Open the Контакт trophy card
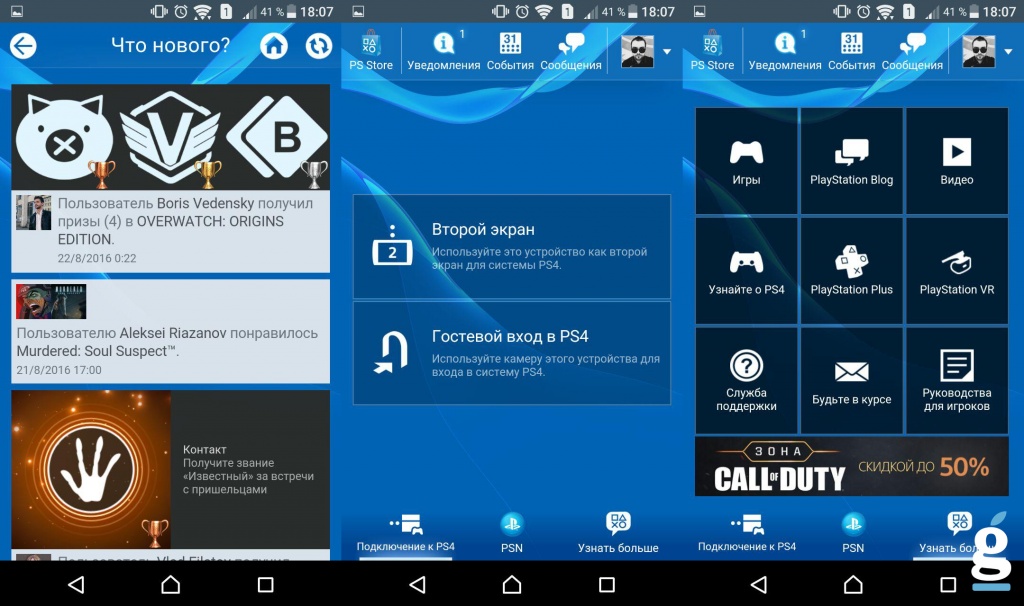1024x606 pixels. [170, 470]
